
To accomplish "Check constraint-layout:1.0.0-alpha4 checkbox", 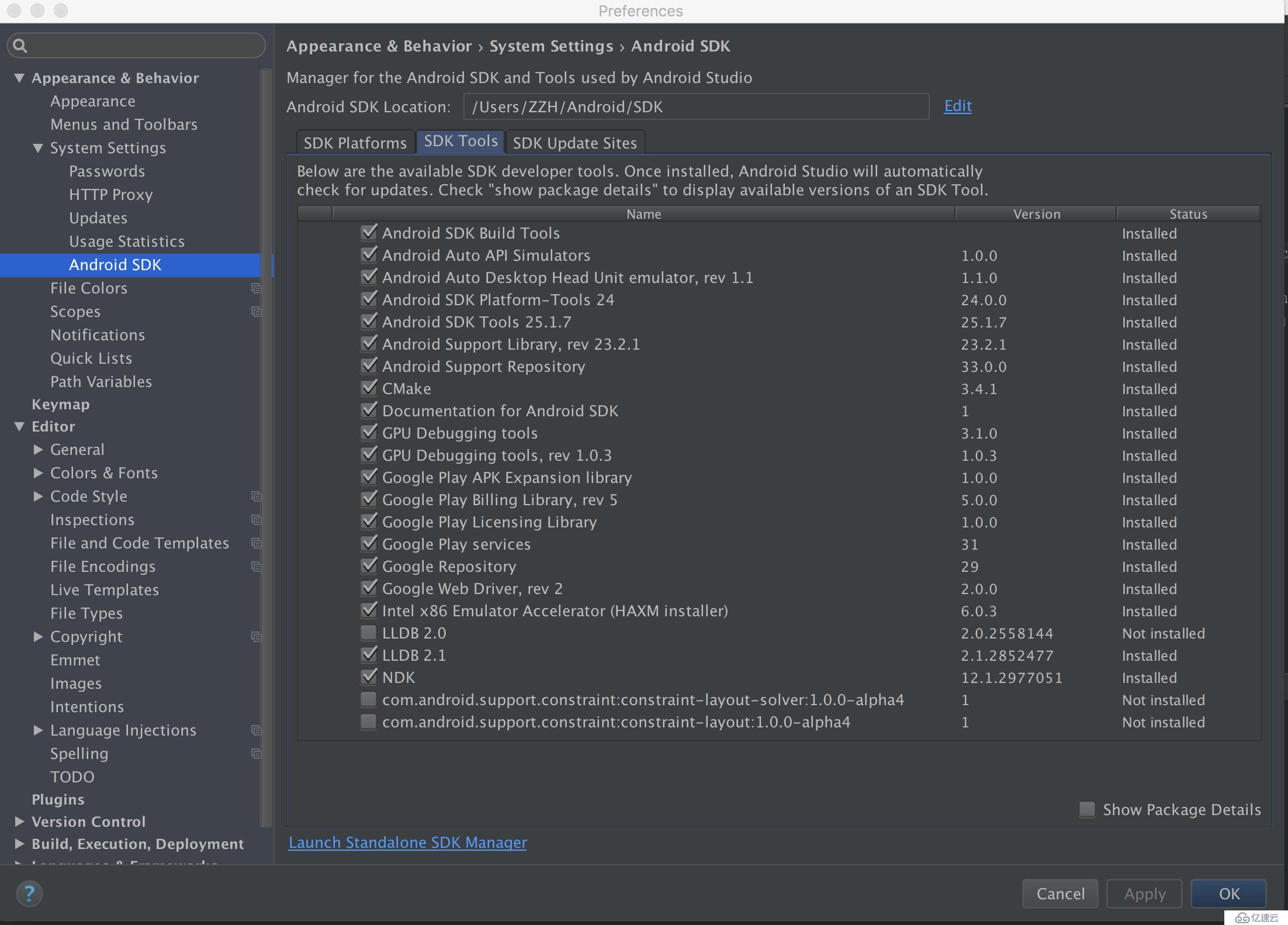I will [369, 722].
